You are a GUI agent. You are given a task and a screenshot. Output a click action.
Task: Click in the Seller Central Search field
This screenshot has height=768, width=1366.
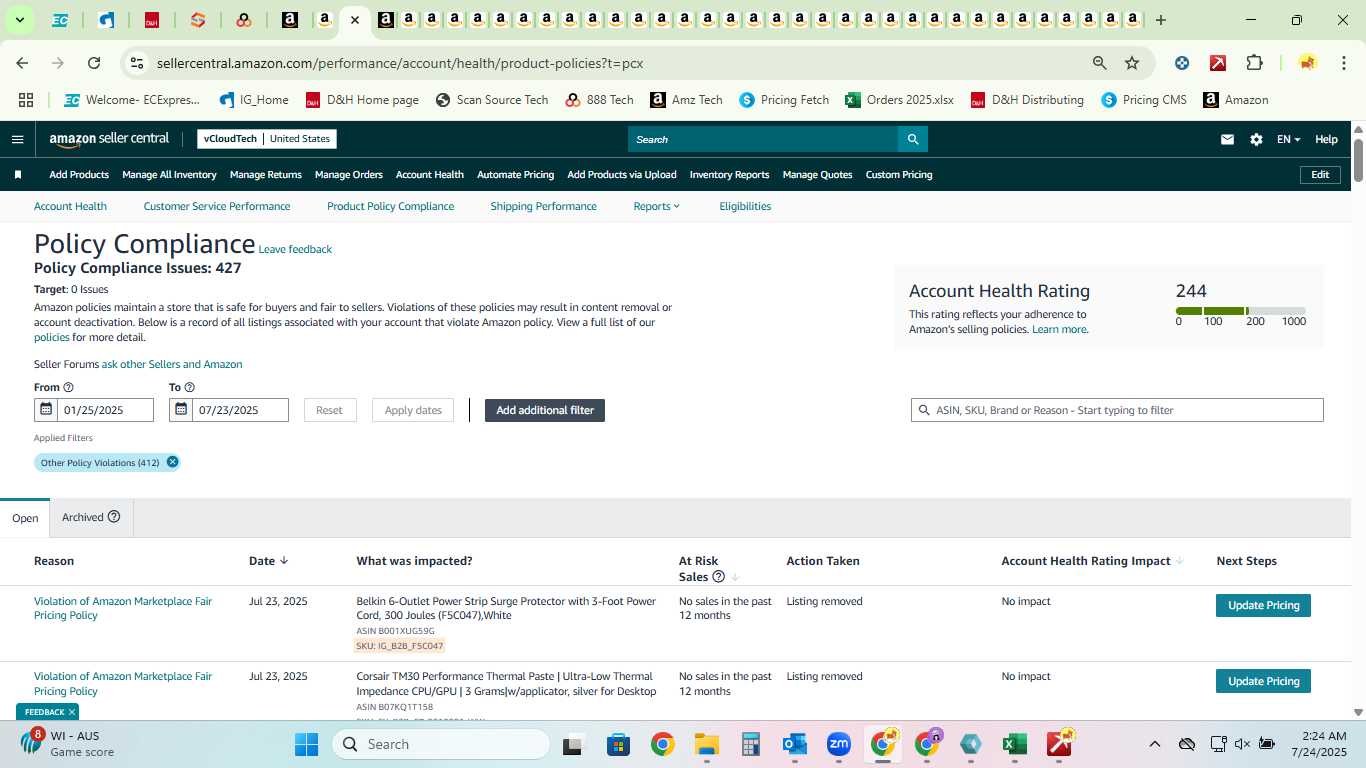pos(763,139)
